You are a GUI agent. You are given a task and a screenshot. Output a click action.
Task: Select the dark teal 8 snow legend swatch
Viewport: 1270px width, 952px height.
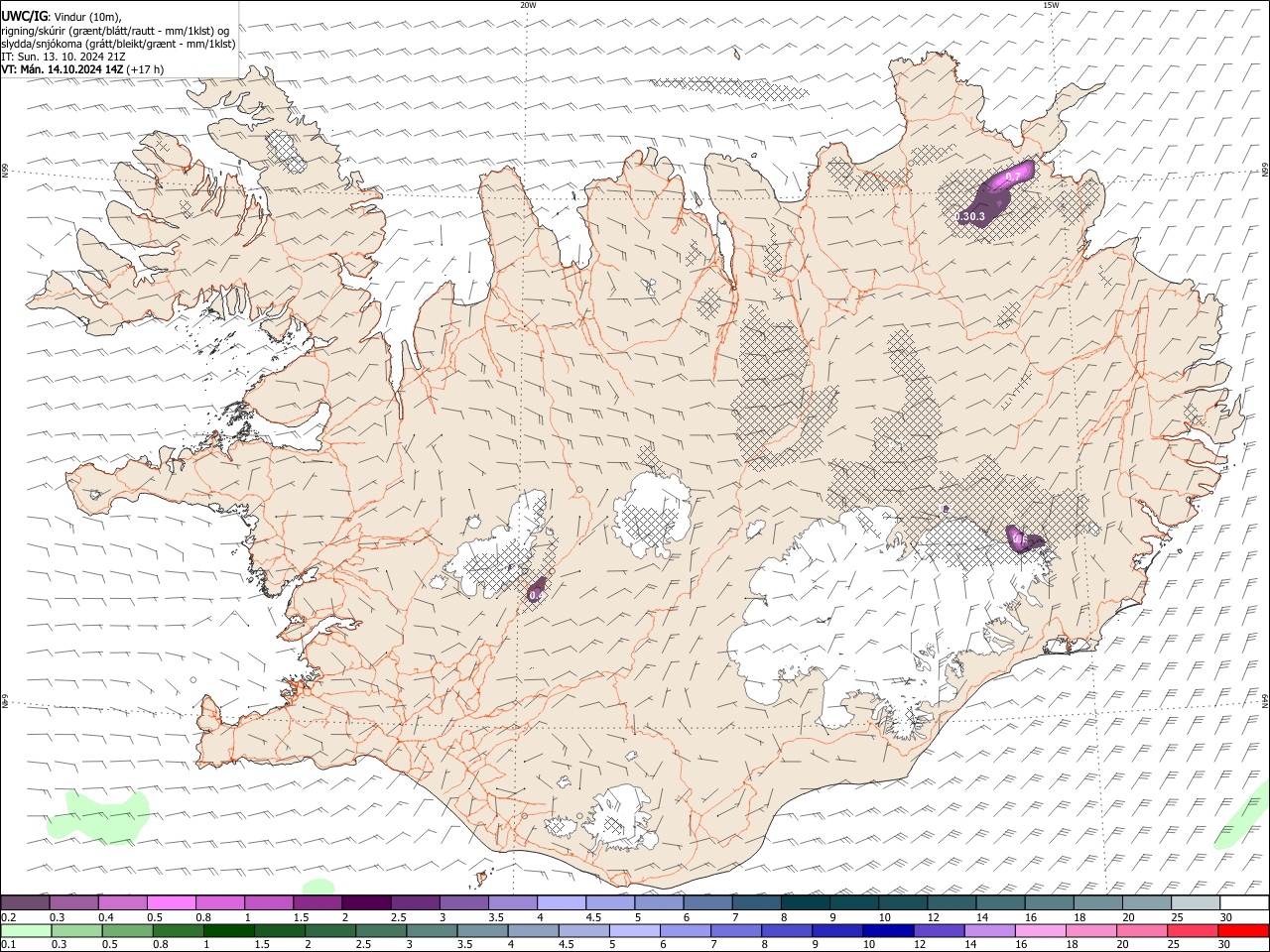pos(806,903)
